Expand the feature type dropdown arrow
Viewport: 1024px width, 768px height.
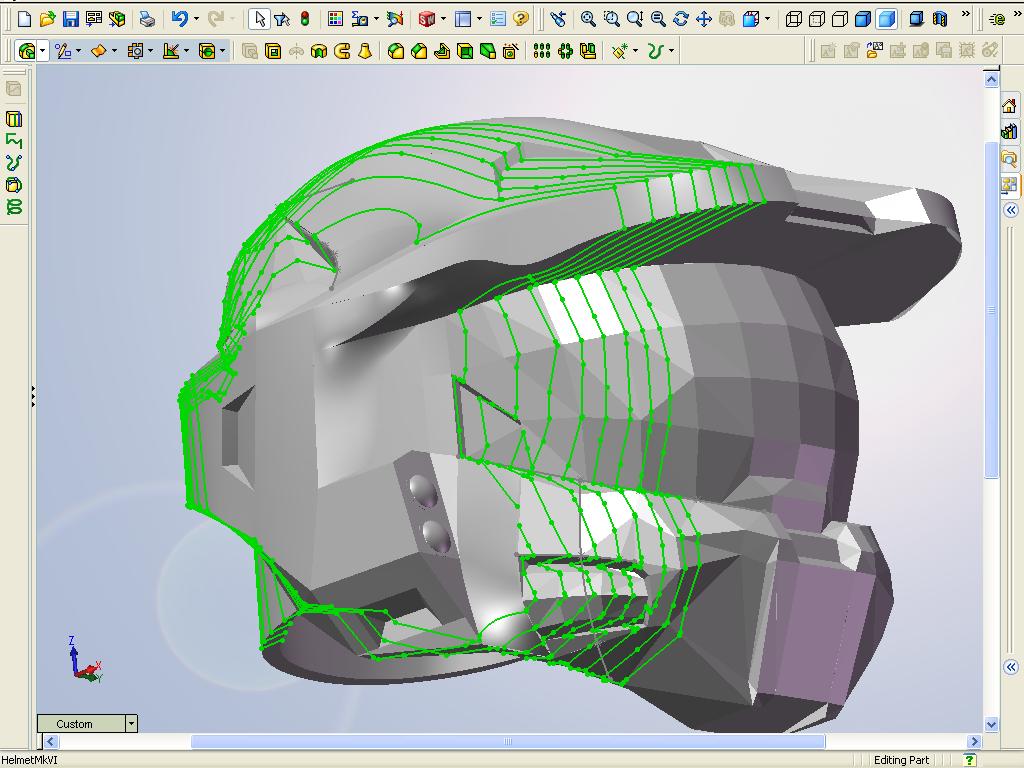[x=42, y=50]
